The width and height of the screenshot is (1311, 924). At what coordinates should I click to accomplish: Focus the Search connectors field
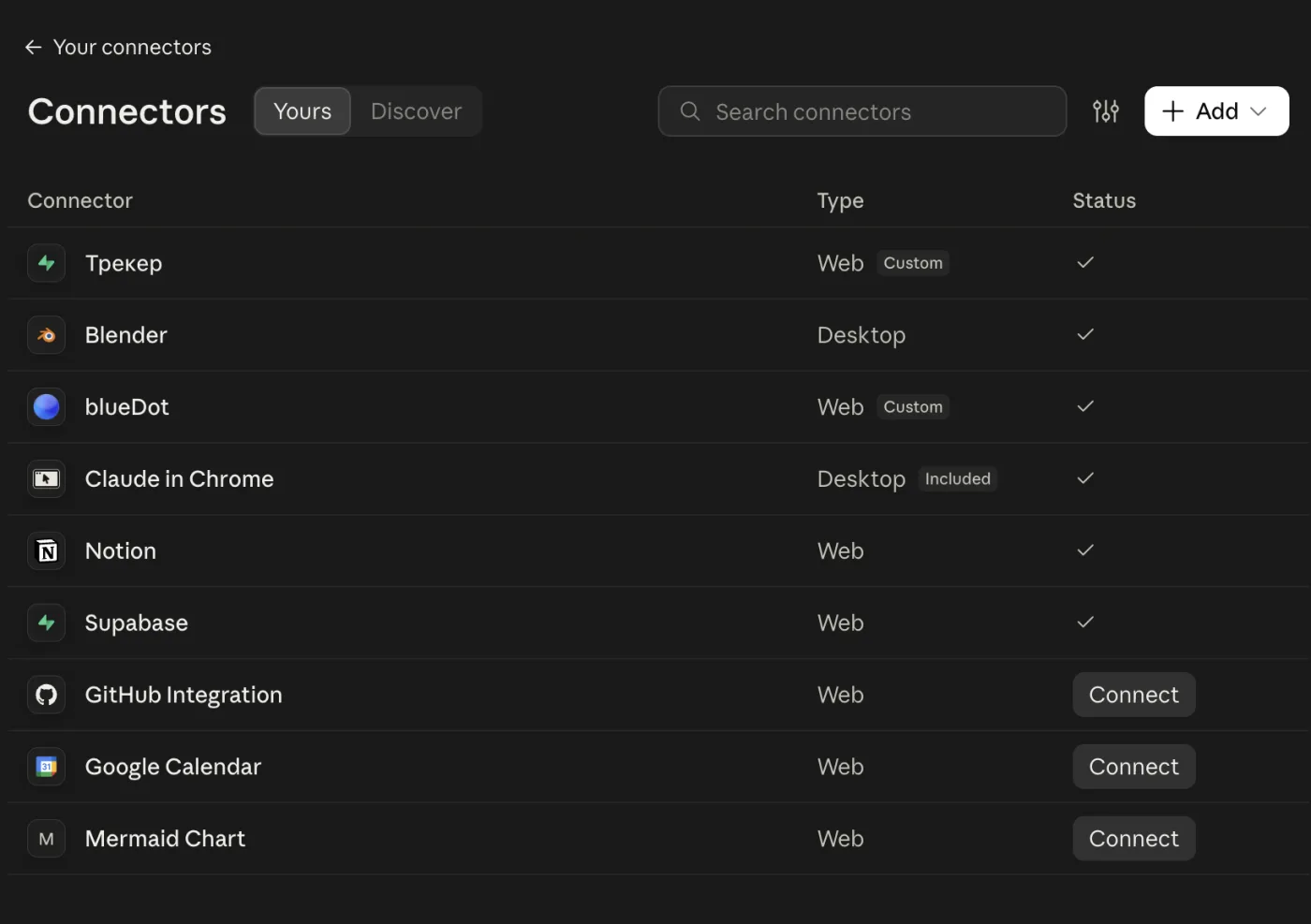click(862, 111)
